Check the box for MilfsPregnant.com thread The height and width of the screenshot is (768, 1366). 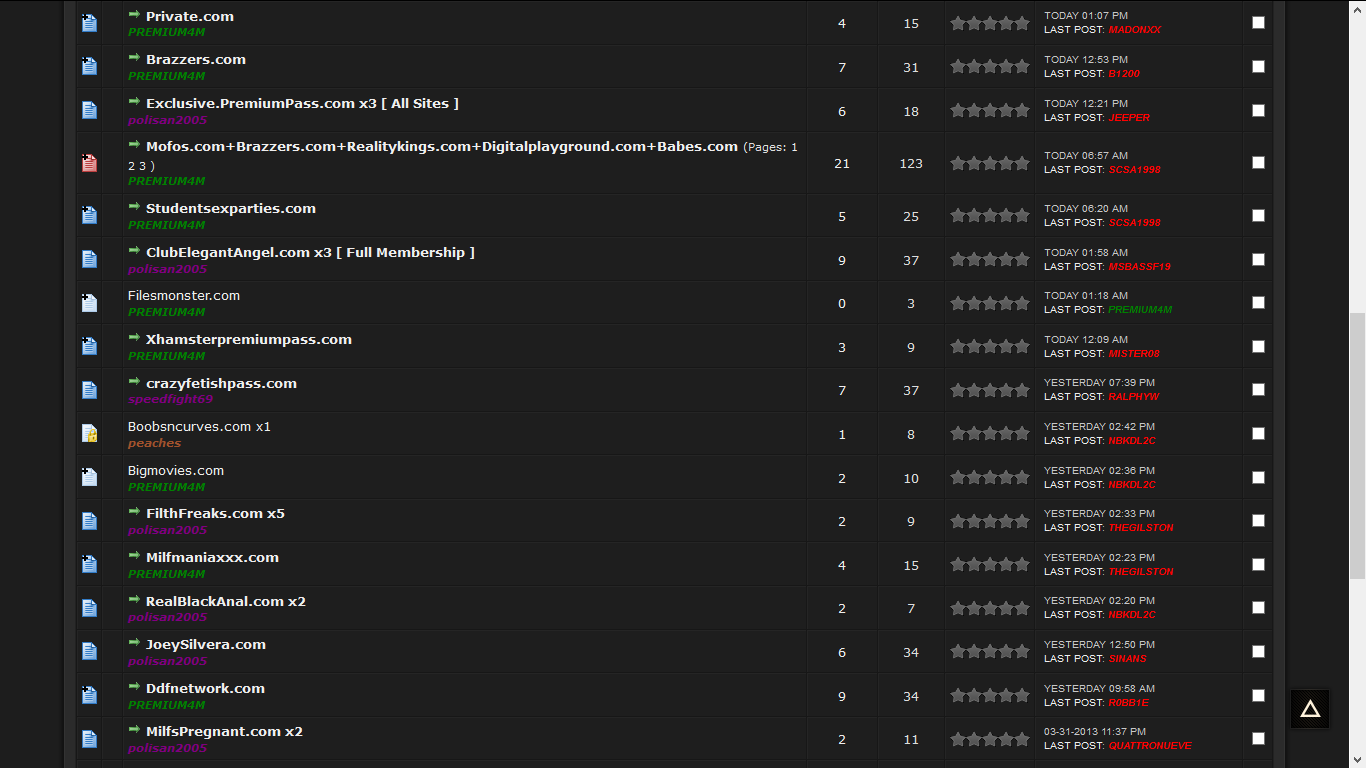(x=1258, y=738)
